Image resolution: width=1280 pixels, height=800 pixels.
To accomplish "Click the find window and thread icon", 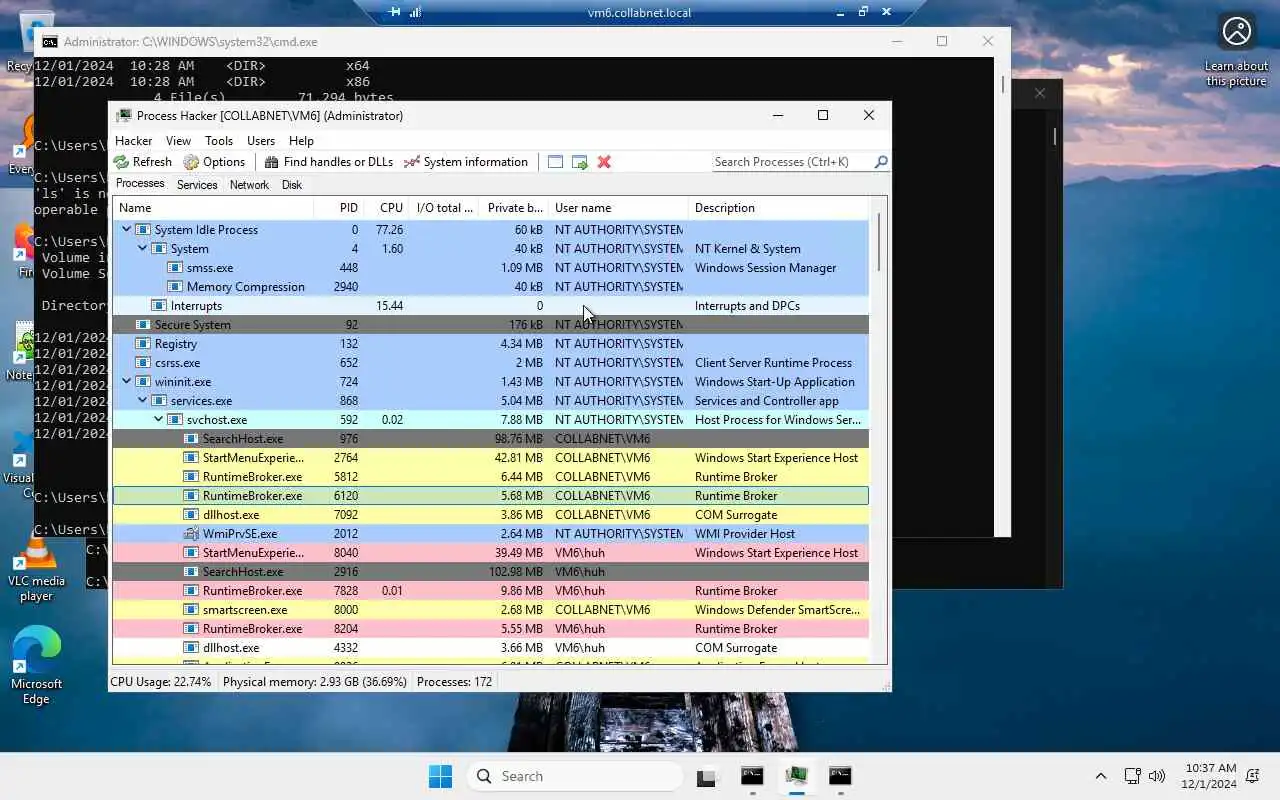I will coord(579,162).
